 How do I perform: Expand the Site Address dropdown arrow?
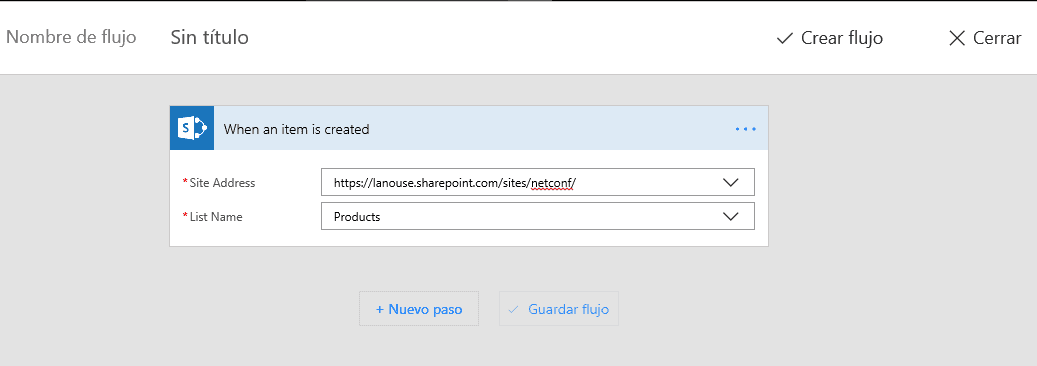pos(731,183)
